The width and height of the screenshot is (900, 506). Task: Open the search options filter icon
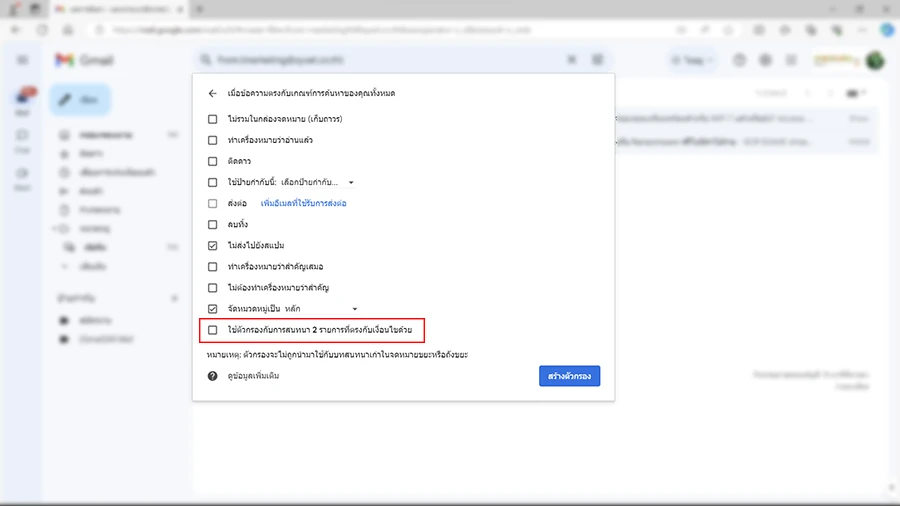(x=599, y=60)
